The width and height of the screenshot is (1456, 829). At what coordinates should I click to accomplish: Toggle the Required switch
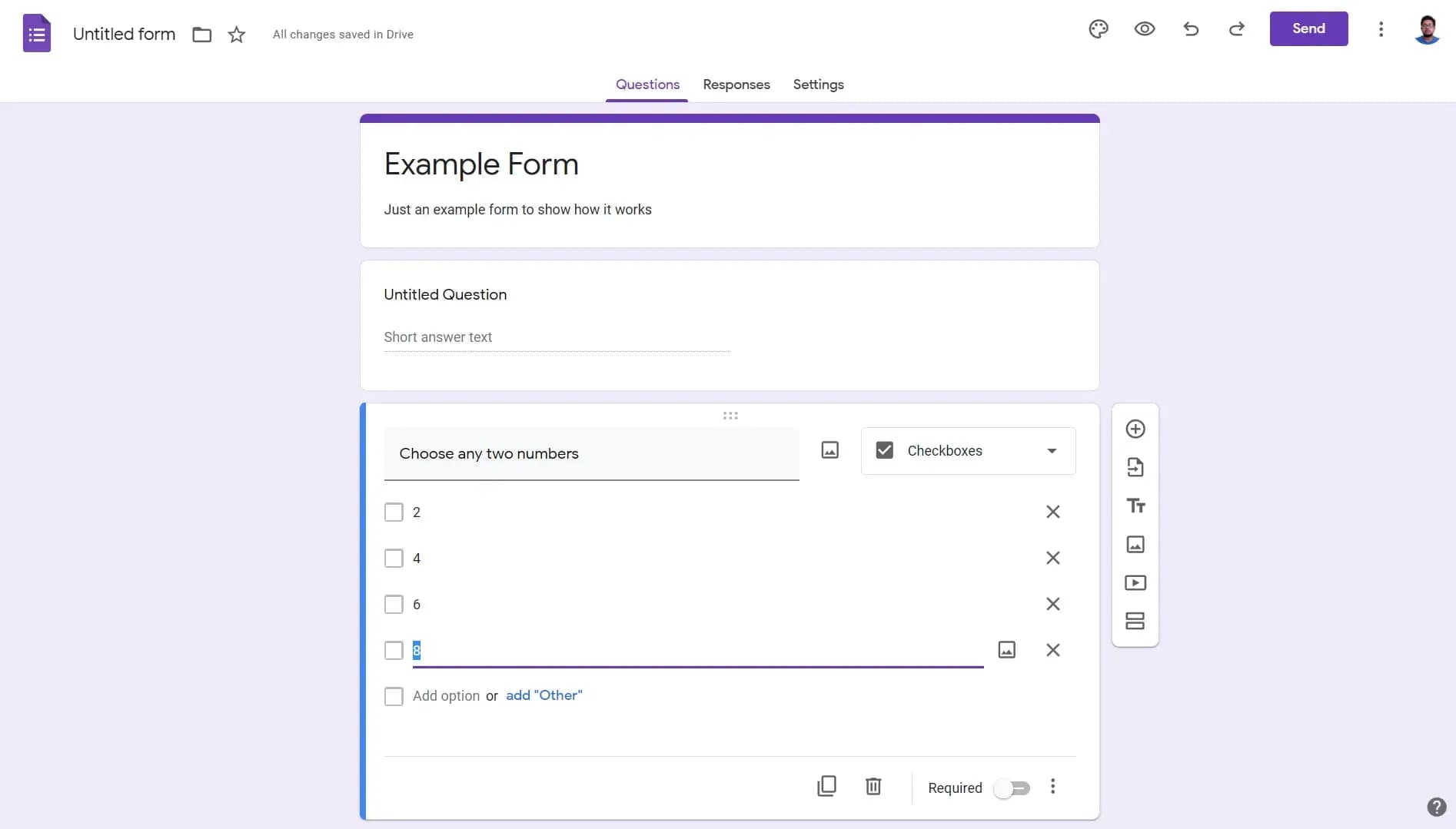tap(1012, 788)
